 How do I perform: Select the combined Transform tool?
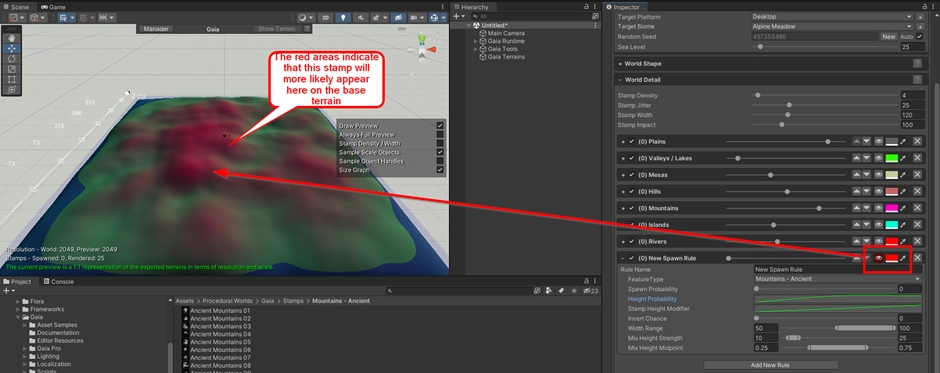pos(12,89)
